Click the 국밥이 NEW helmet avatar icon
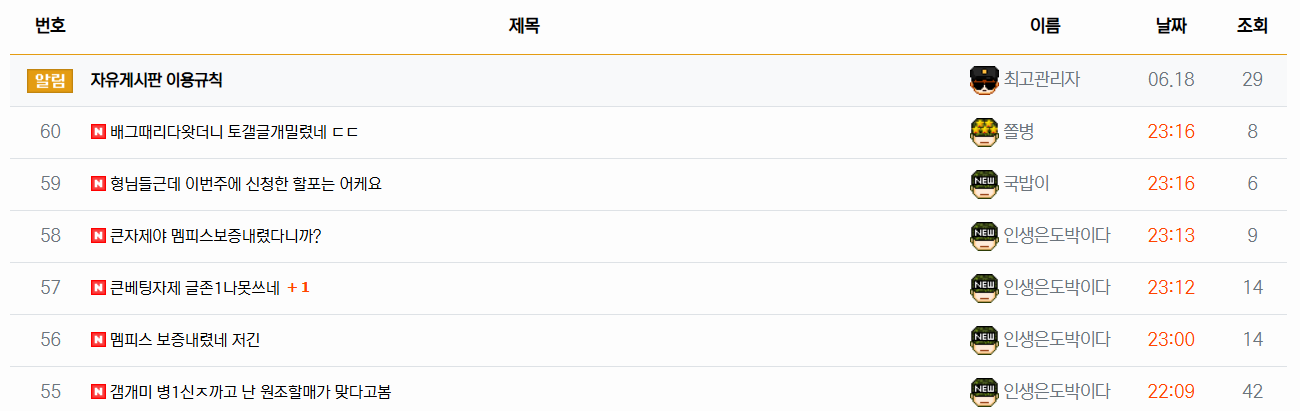This screenshot has height=411, width=1300. [984, 184]
